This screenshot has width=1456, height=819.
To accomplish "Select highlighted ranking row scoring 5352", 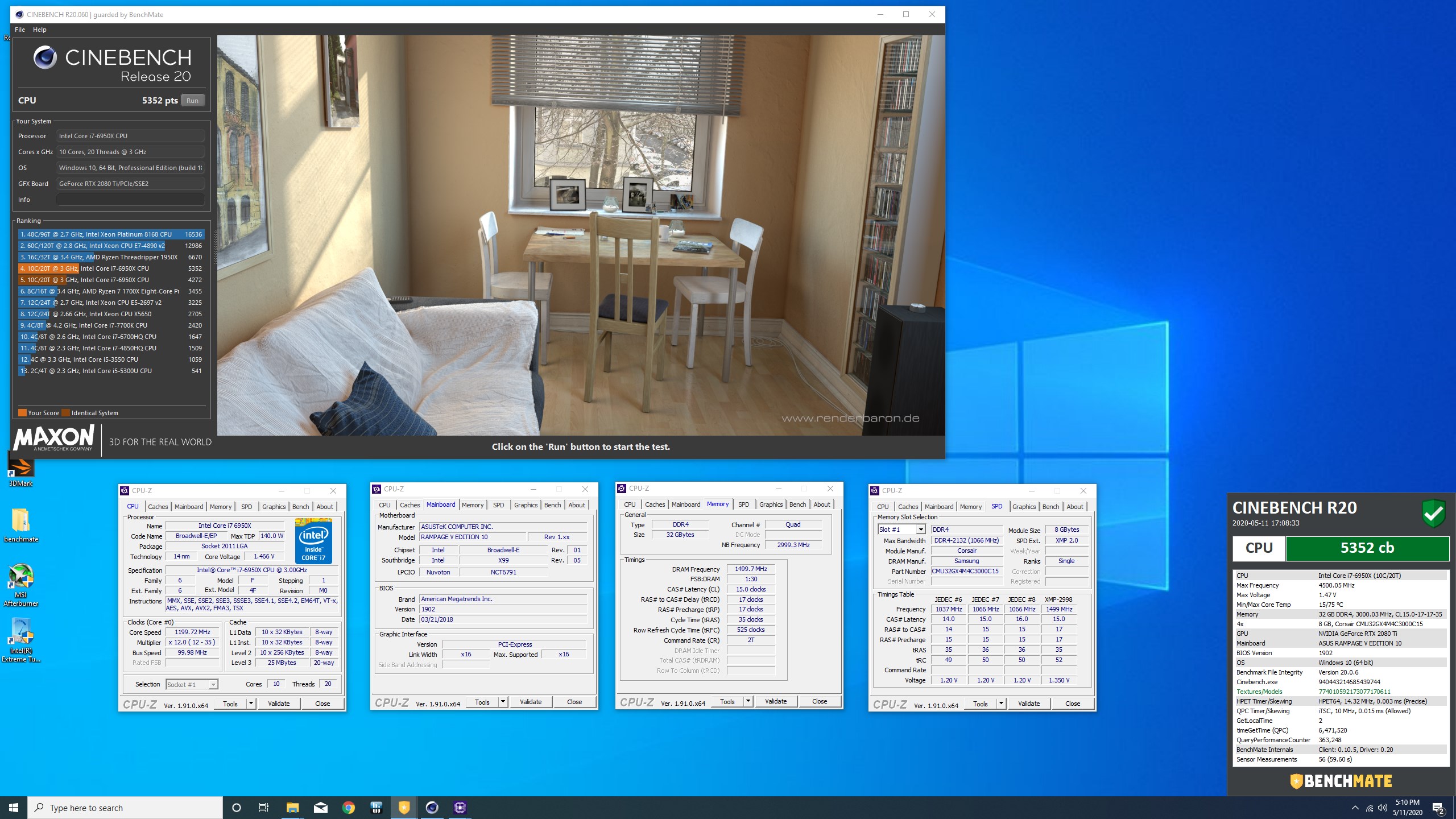I will pos(111,268).
